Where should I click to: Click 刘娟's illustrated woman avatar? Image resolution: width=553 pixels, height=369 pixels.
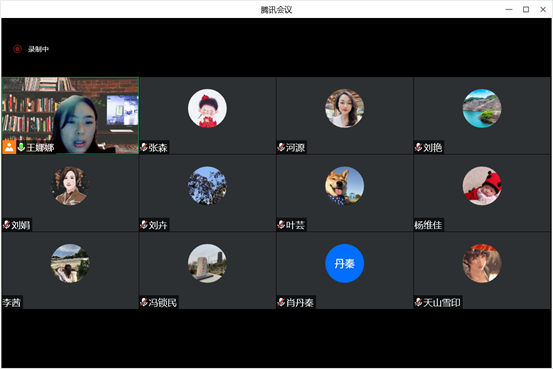(x=70, y=186)
